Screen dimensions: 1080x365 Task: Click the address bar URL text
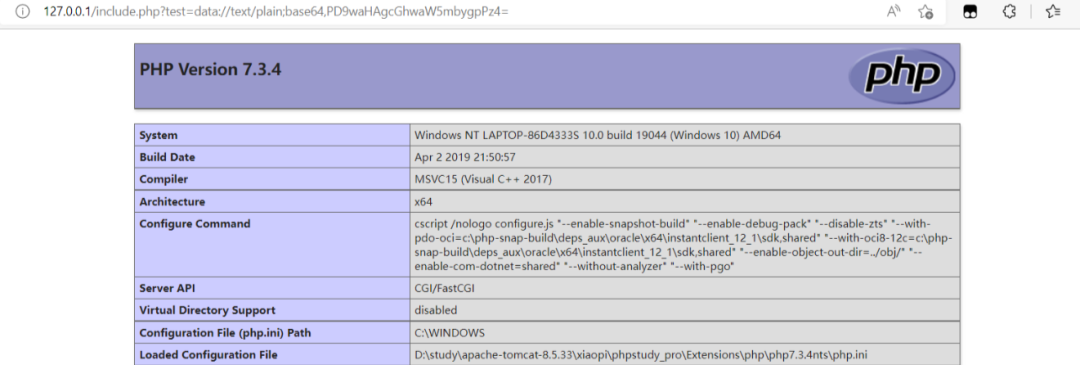[x=276, y=12]
